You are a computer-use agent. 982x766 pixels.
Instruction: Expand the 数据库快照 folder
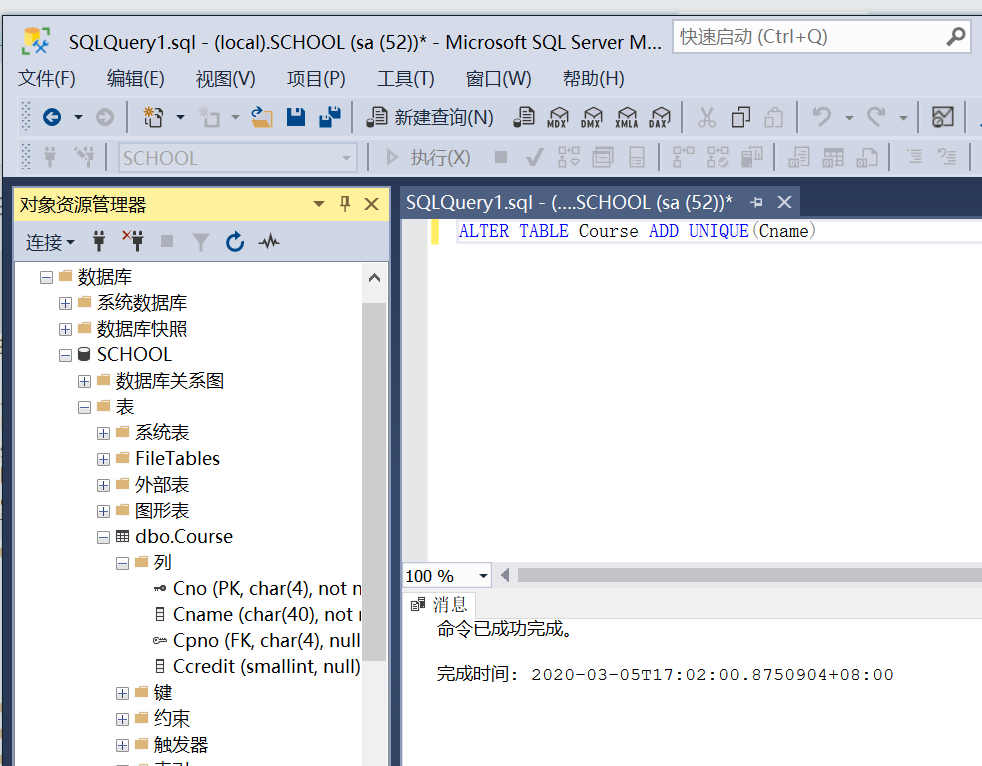click(65, 329)
